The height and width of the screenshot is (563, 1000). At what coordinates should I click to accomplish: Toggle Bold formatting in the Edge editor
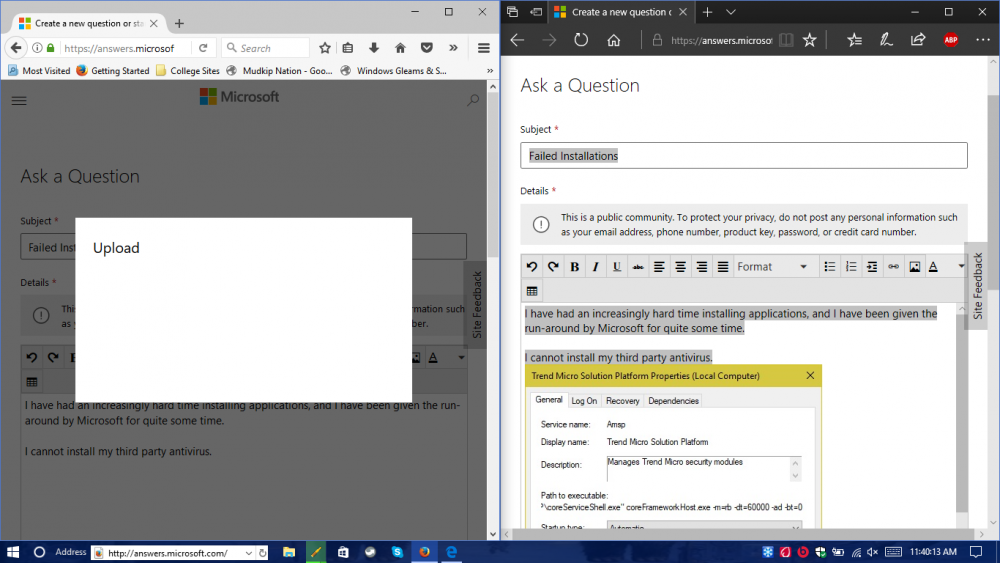[574, 267]
